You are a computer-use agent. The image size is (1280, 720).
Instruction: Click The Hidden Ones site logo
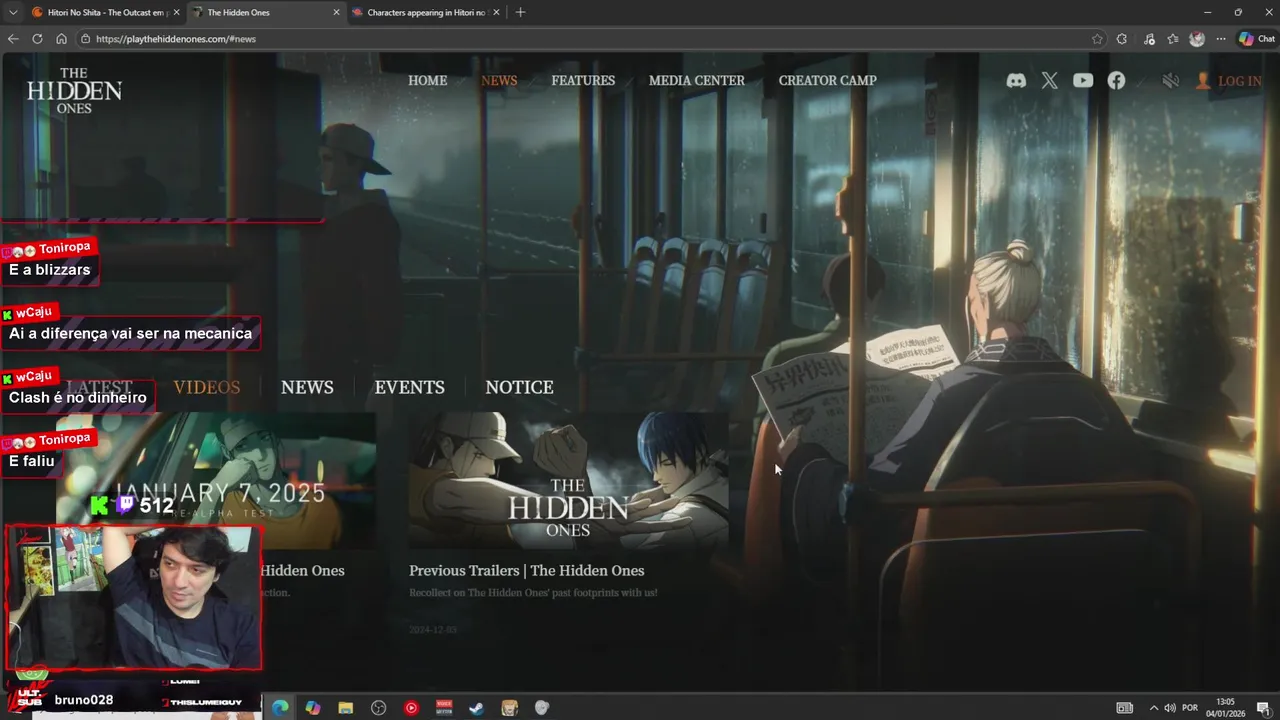coord(74,91)
